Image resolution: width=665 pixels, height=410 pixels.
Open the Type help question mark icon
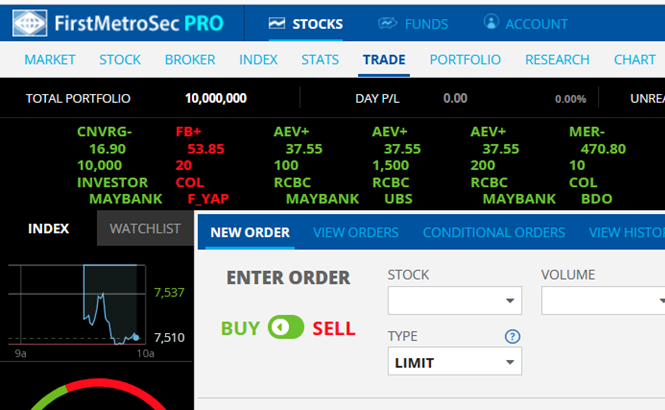(x=512, y=337)
